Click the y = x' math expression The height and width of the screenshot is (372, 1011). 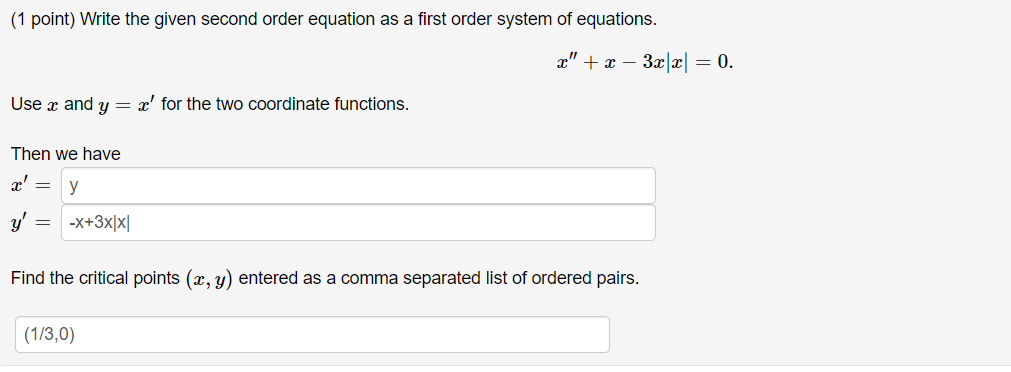tap(126, 104)
